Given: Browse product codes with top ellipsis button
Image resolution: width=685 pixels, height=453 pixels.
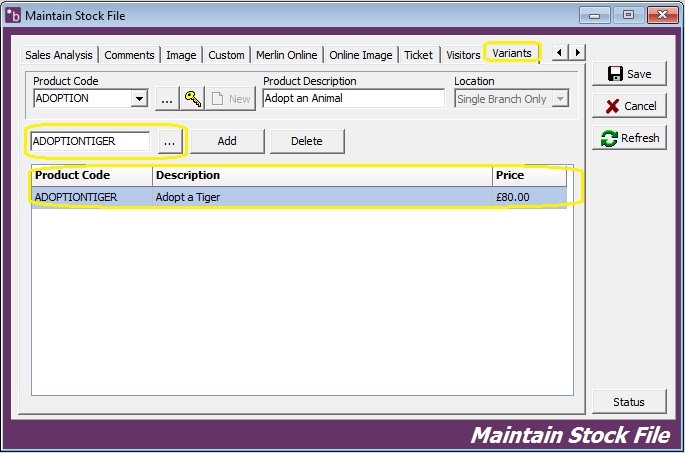Looking at the screenshot, I should (167, 99).
